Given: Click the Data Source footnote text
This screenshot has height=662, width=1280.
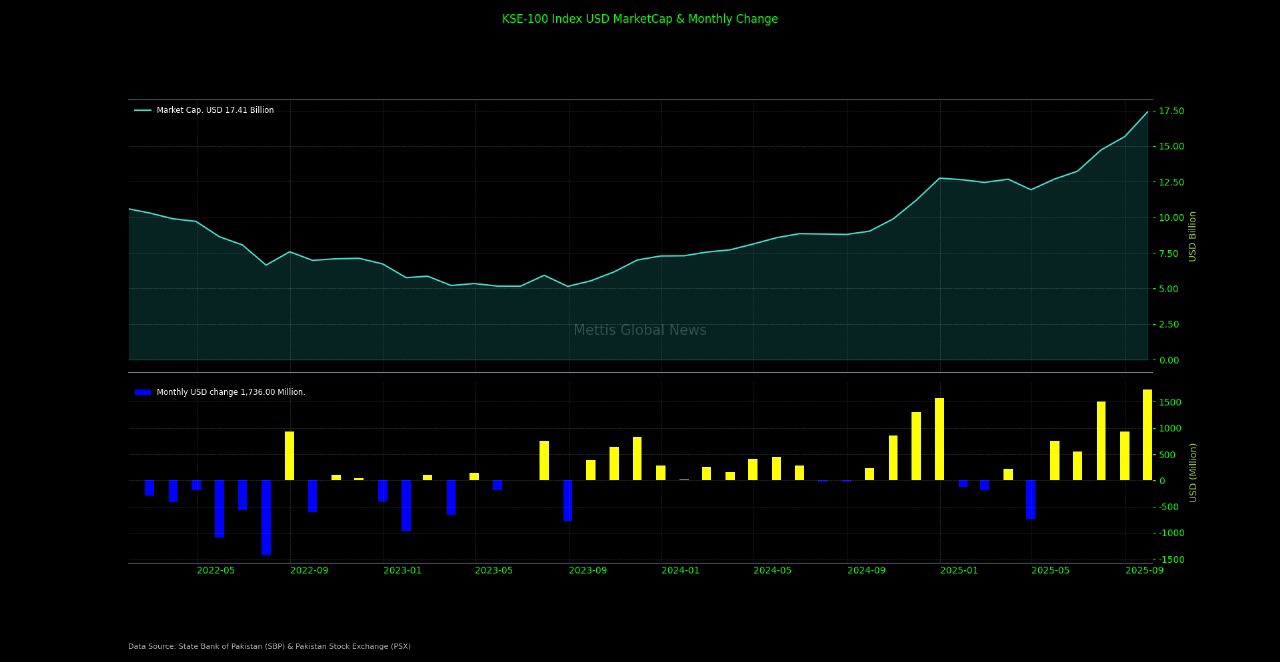Looking at the screenshot, I should (x=269, y=646).
